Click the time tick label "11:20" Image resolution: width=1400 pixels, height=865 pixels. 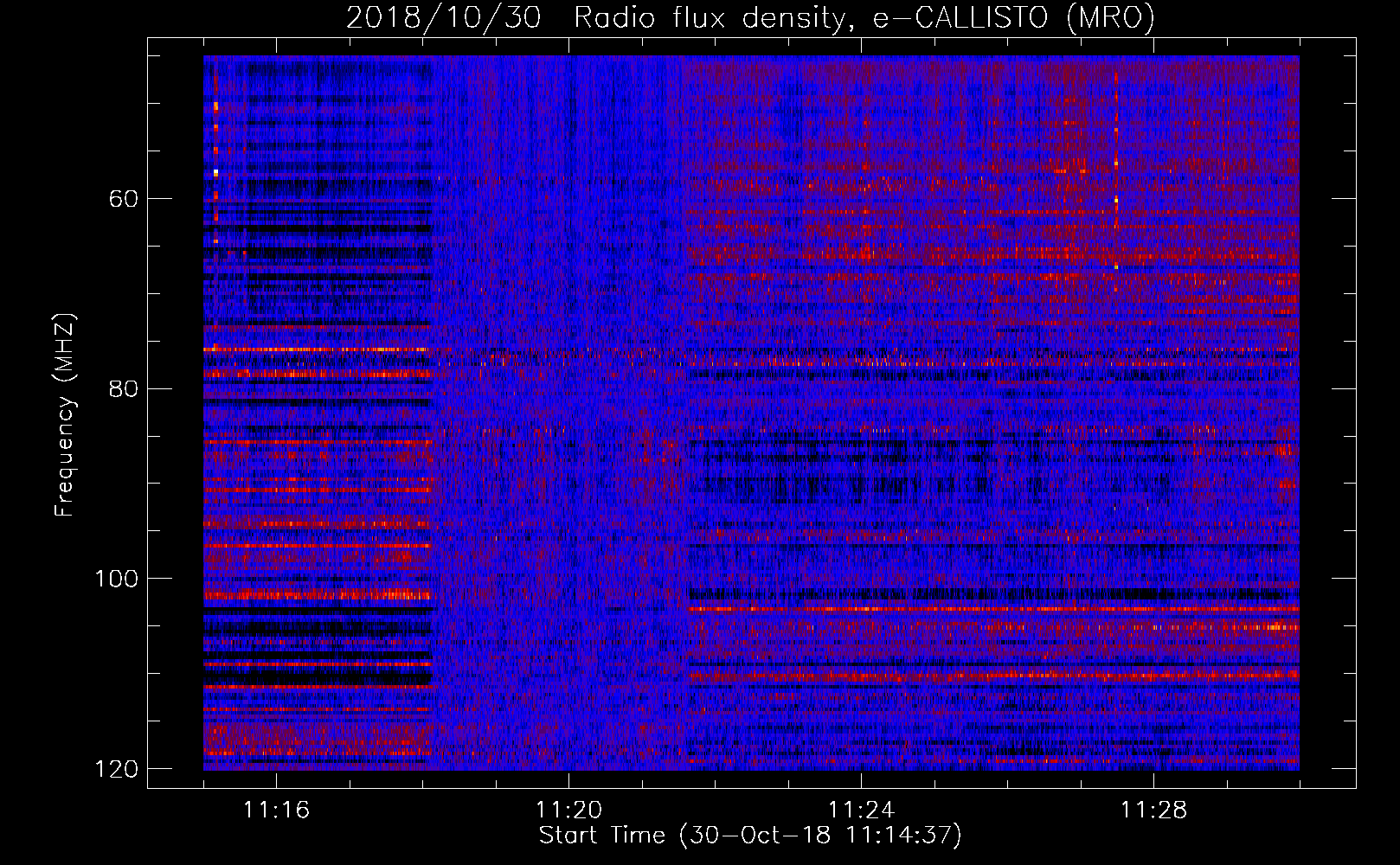[x=568, y=810]
